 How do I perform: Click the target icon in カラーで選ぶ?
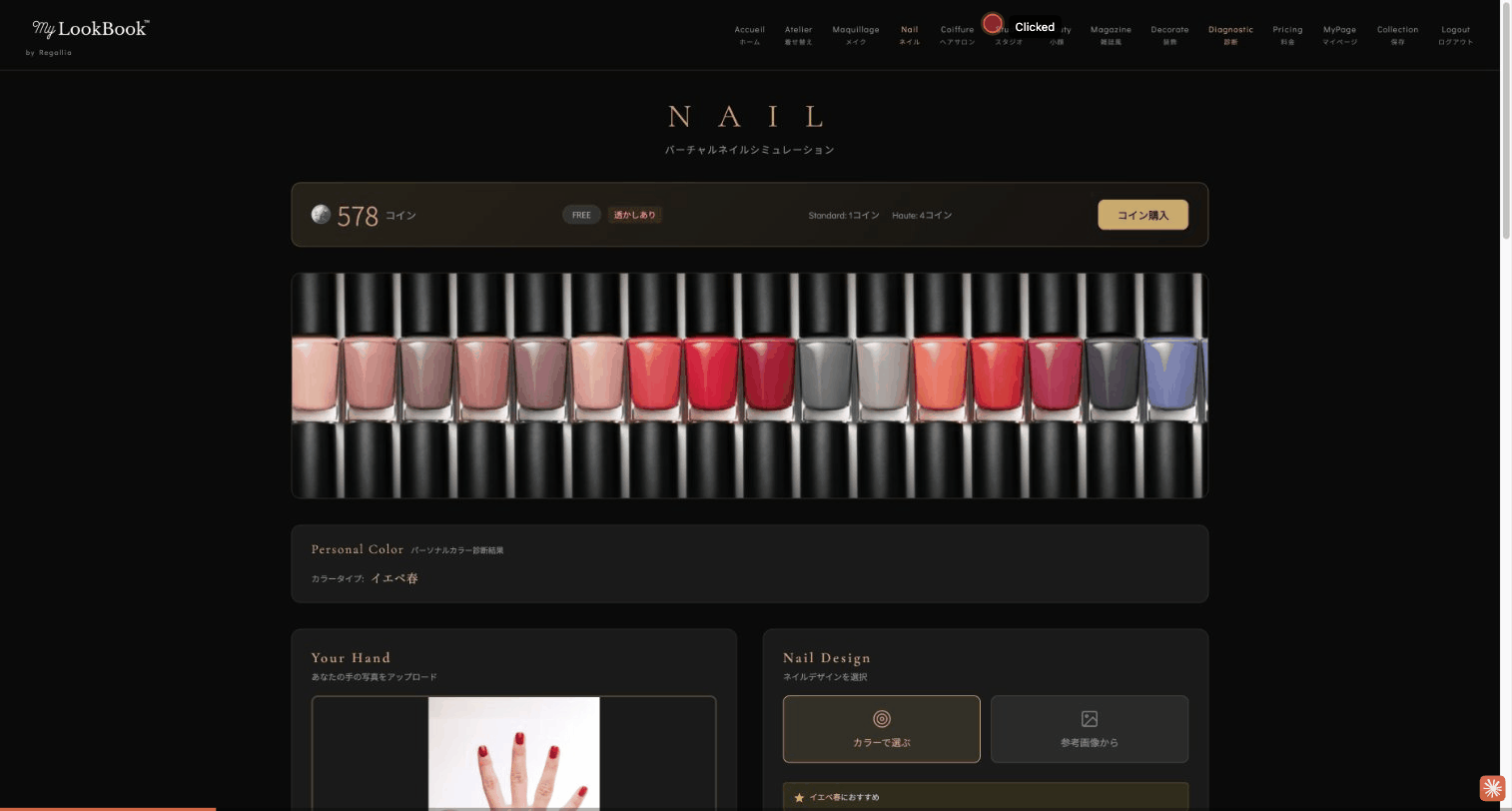pos(882,719)
